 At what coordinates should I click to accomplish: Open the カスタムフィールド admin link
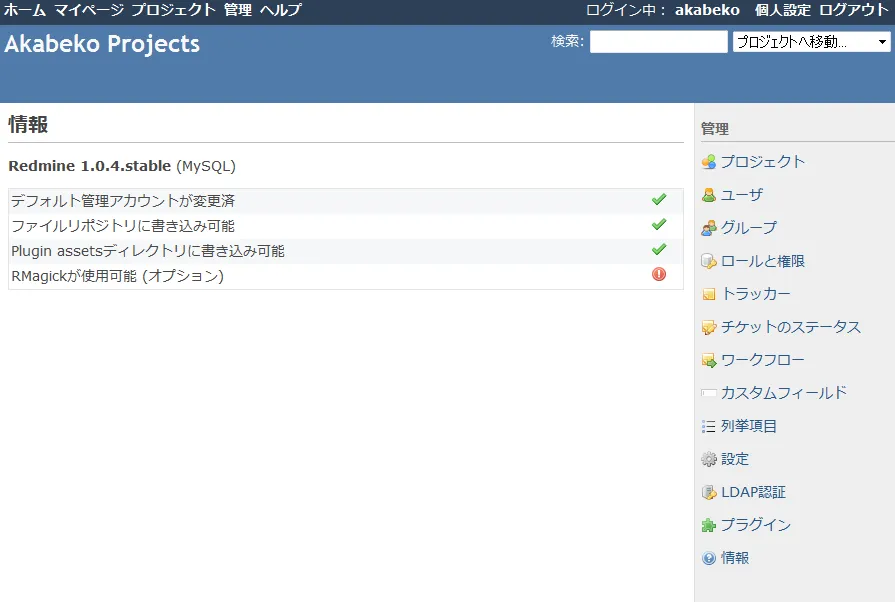[x=783, y=393]
